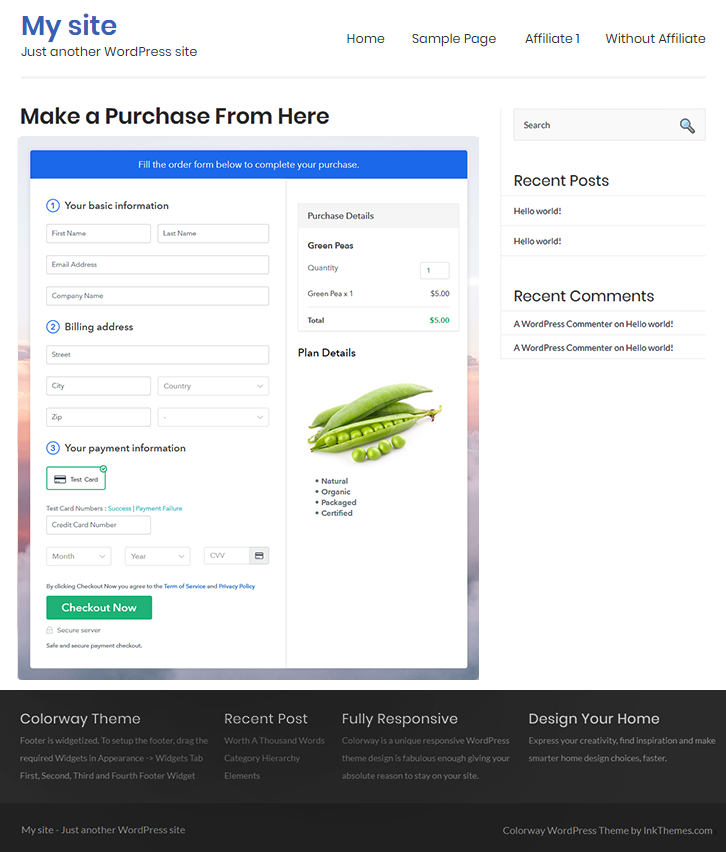Click the step 2 billing address number icon
Image resolution: width=726 pixels, height=852 pixels.
click(53, 327)
